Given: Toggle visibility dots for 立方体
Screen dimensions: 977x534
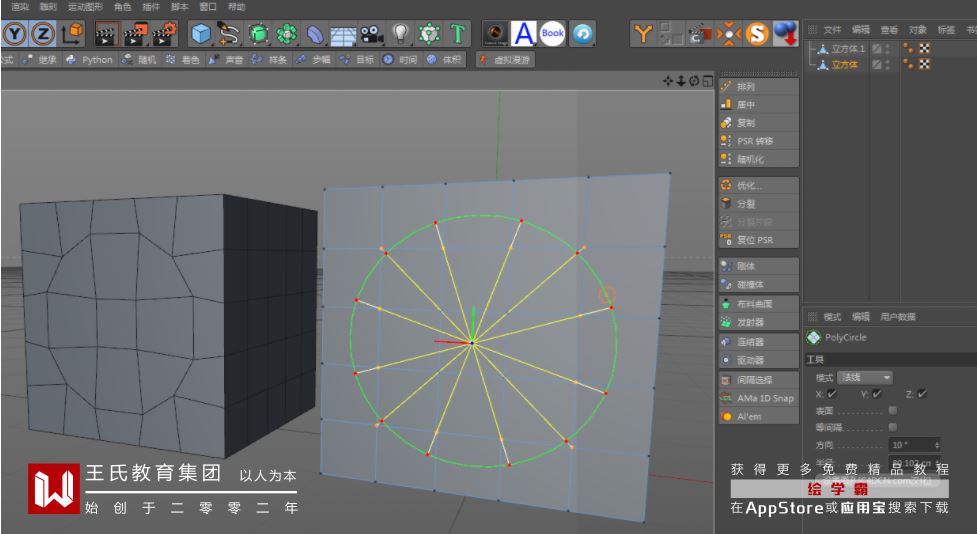Looking at the screenshot, I should pos(888,65).
